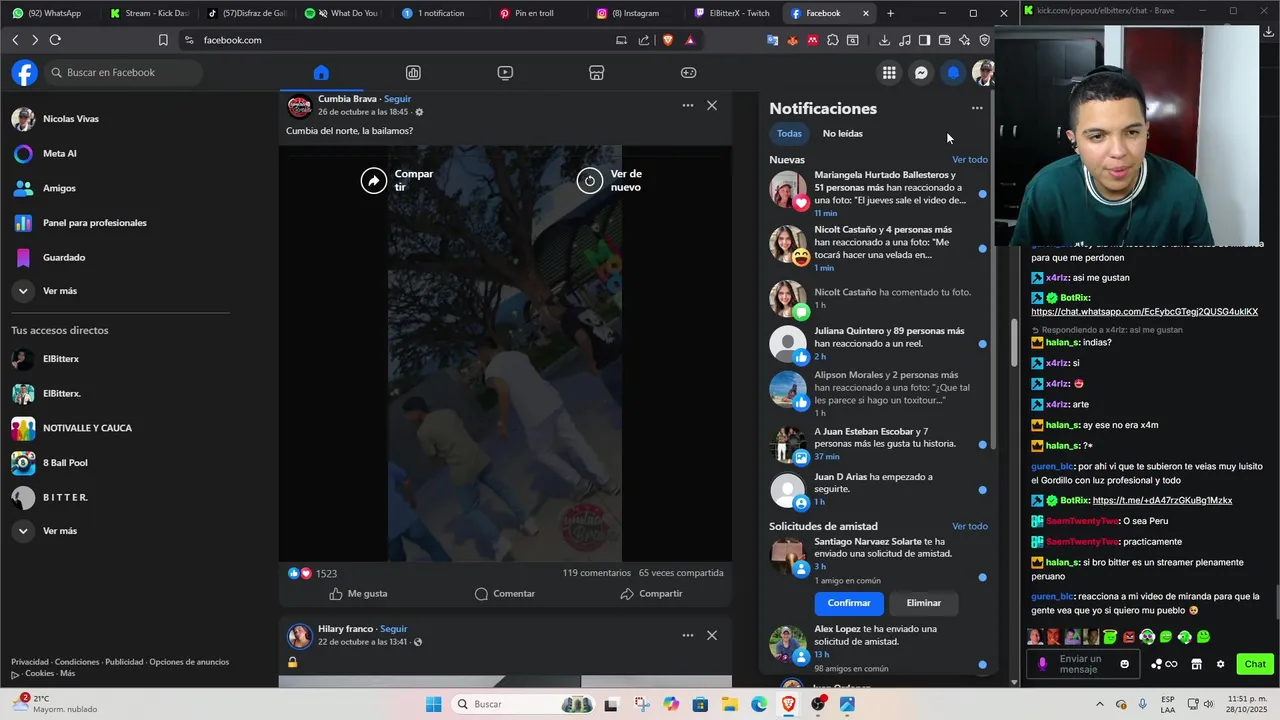Open a new browser tab with plus
Image resolution: width=1280 pixels, height=720 pixels.
click(890, 13)
